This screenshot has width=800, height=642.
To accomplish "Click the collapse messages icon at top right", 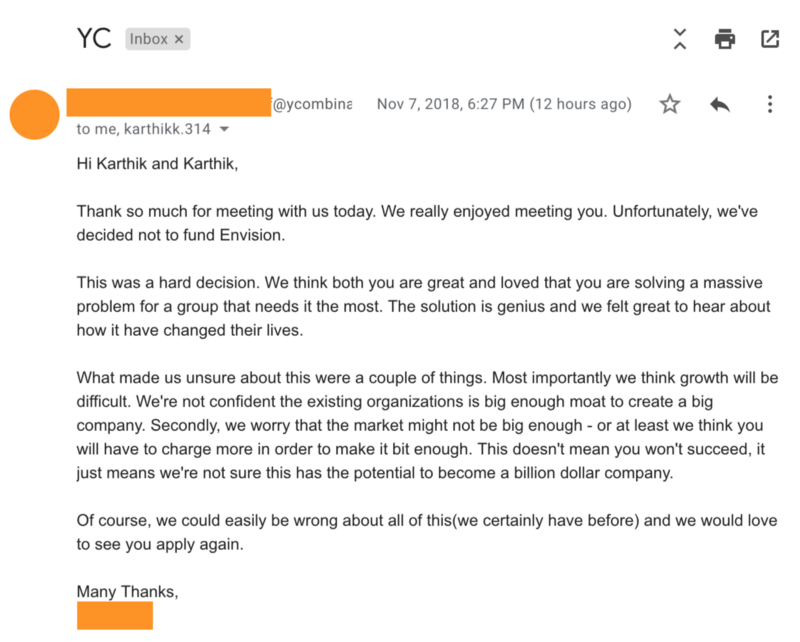I will [679, 39].
